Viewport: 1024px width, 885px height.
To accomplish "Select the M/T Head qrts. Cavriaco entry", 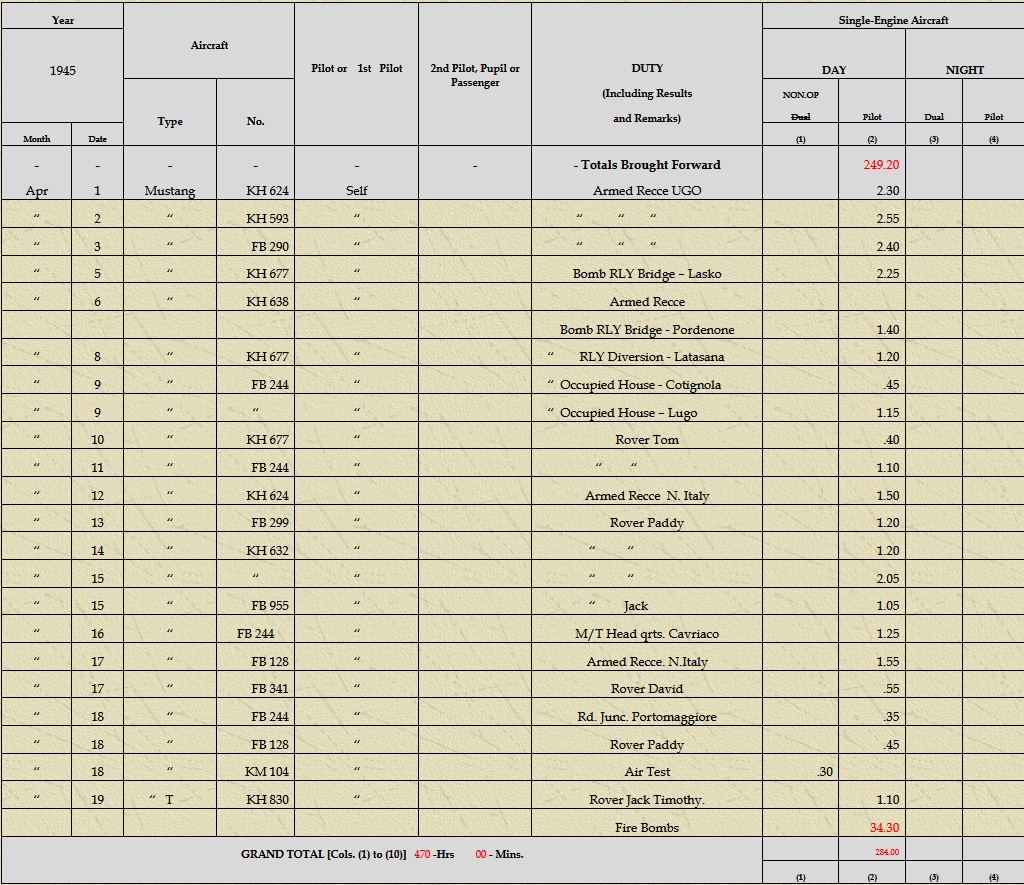I will click(x=647, y=634).
